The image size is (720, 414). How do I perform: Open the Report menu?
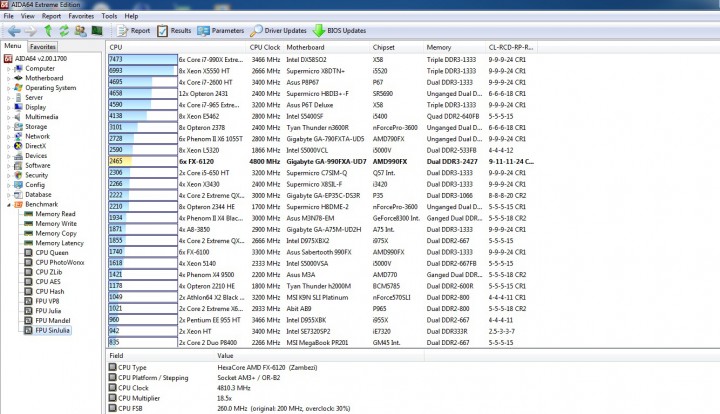[51, 16]
